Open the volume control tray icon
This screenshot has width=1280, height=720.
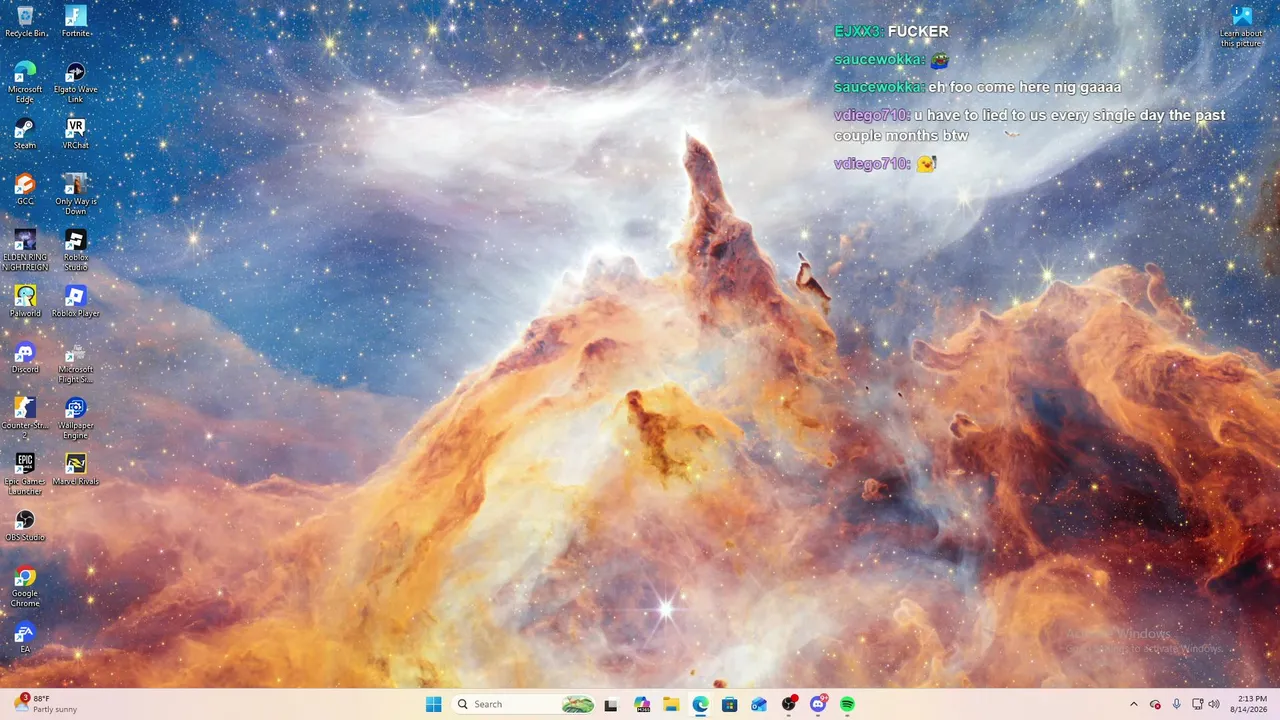(x=1214, y=704)
